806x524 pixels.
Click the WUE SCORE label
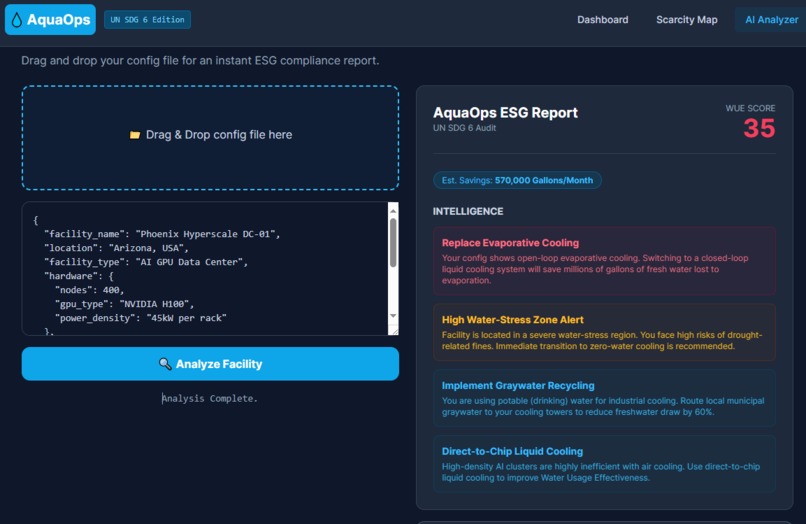click(750, 109)
